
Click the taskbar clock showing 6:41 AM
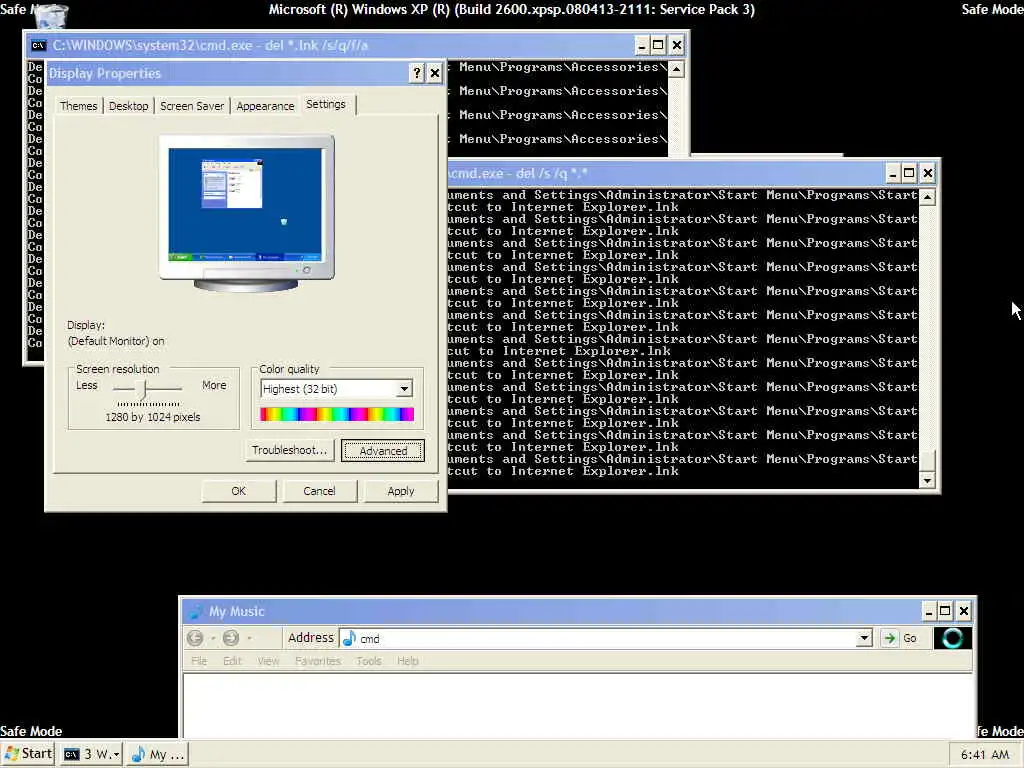pos(985,755)
